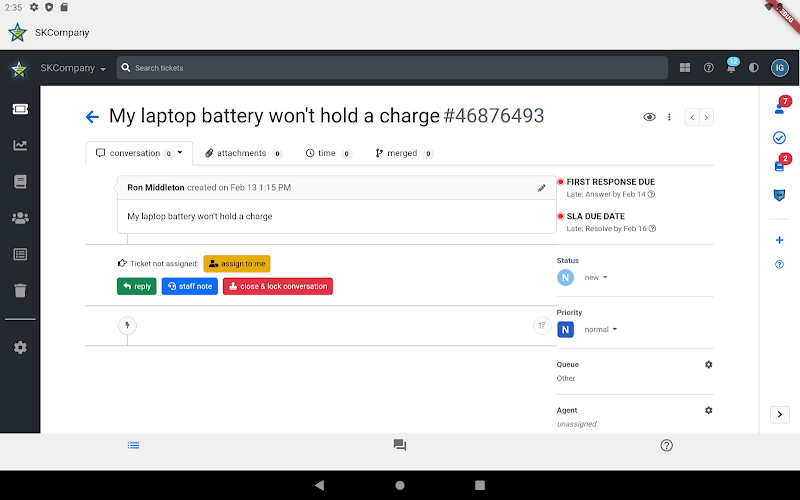
Task: Open Agent settings gear
Action: [708, 410]
